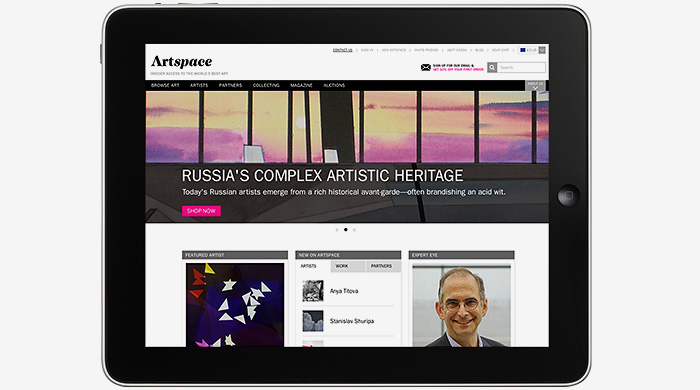Select the first carousel dot
Image resolution: width=700 pixels, height=390 pixels.
337,230
